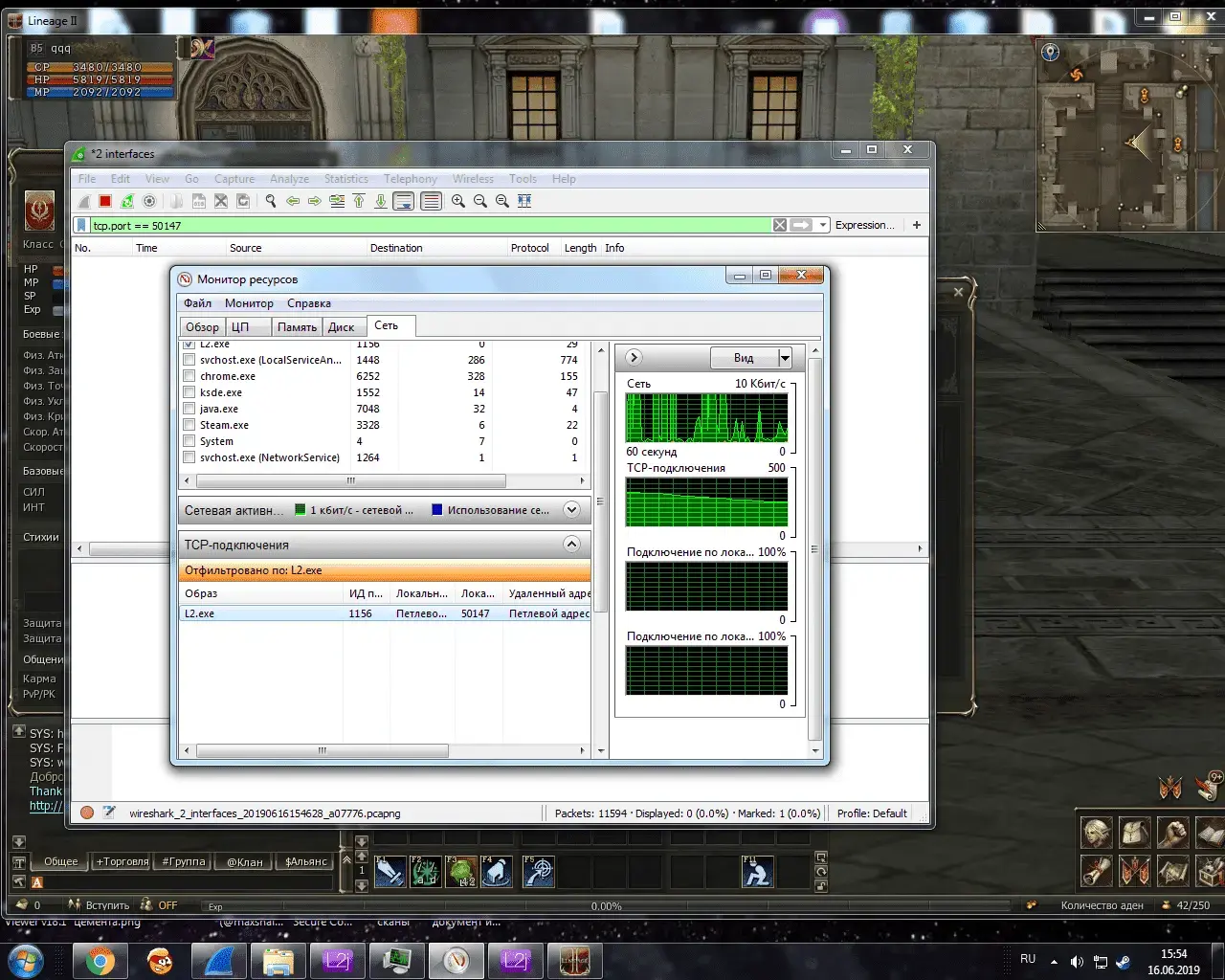This screenshot has width=1225, height=980.
Task: Open a capture file from the Wireshark toolbar
Action: click(x=177, y=201)
